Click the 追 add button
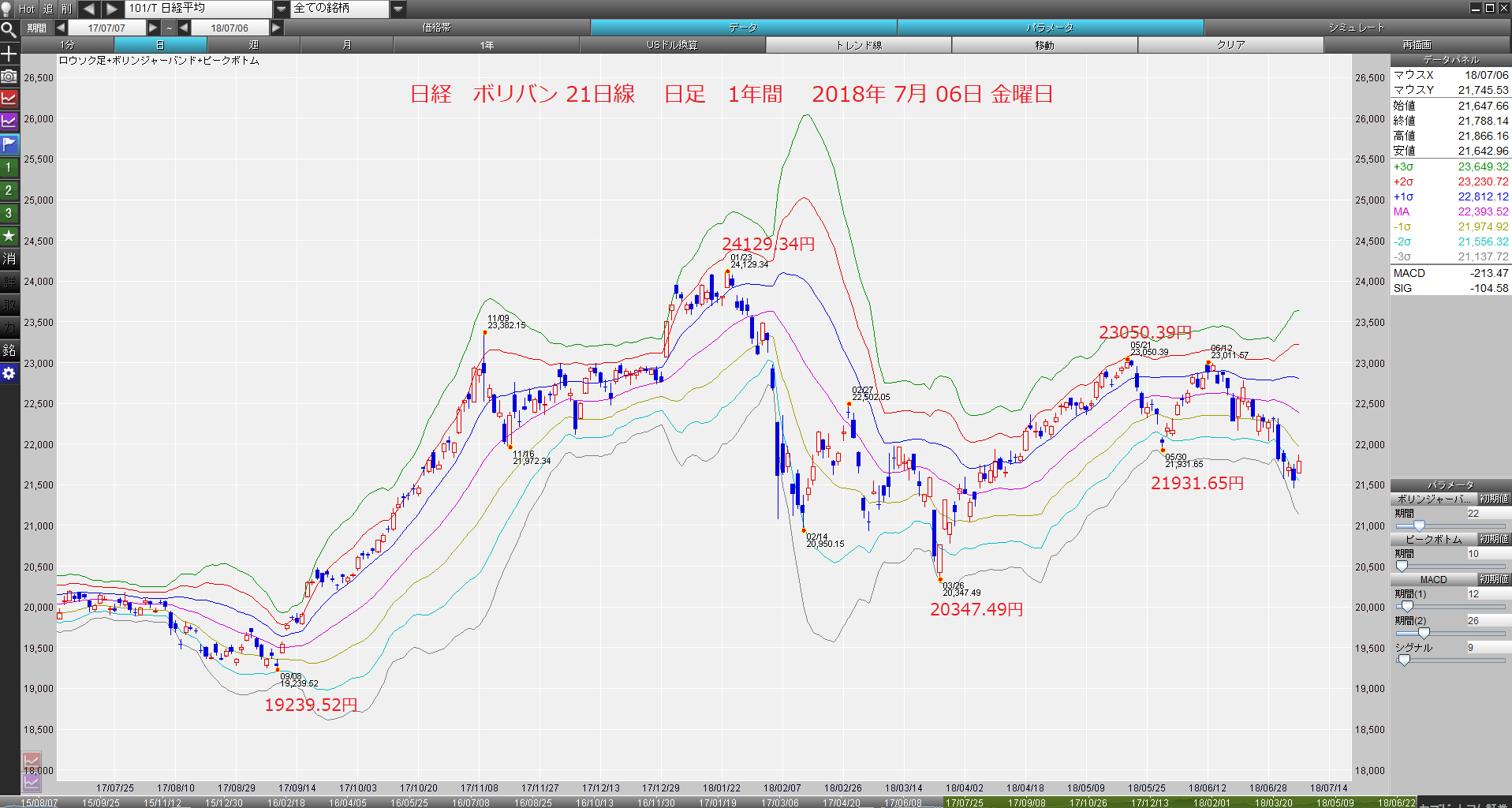 tap(47, 9)
